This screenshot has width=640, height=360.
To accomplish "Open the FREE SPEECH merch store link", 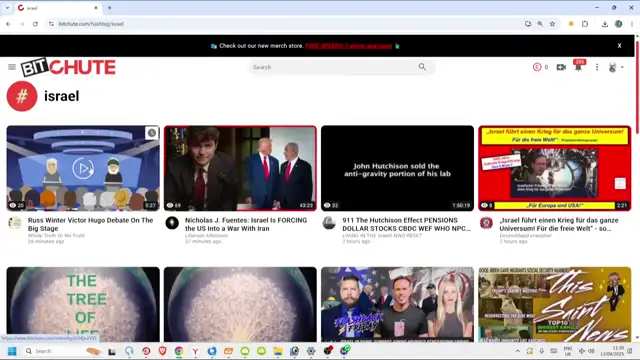I will (x=349, y=46).
